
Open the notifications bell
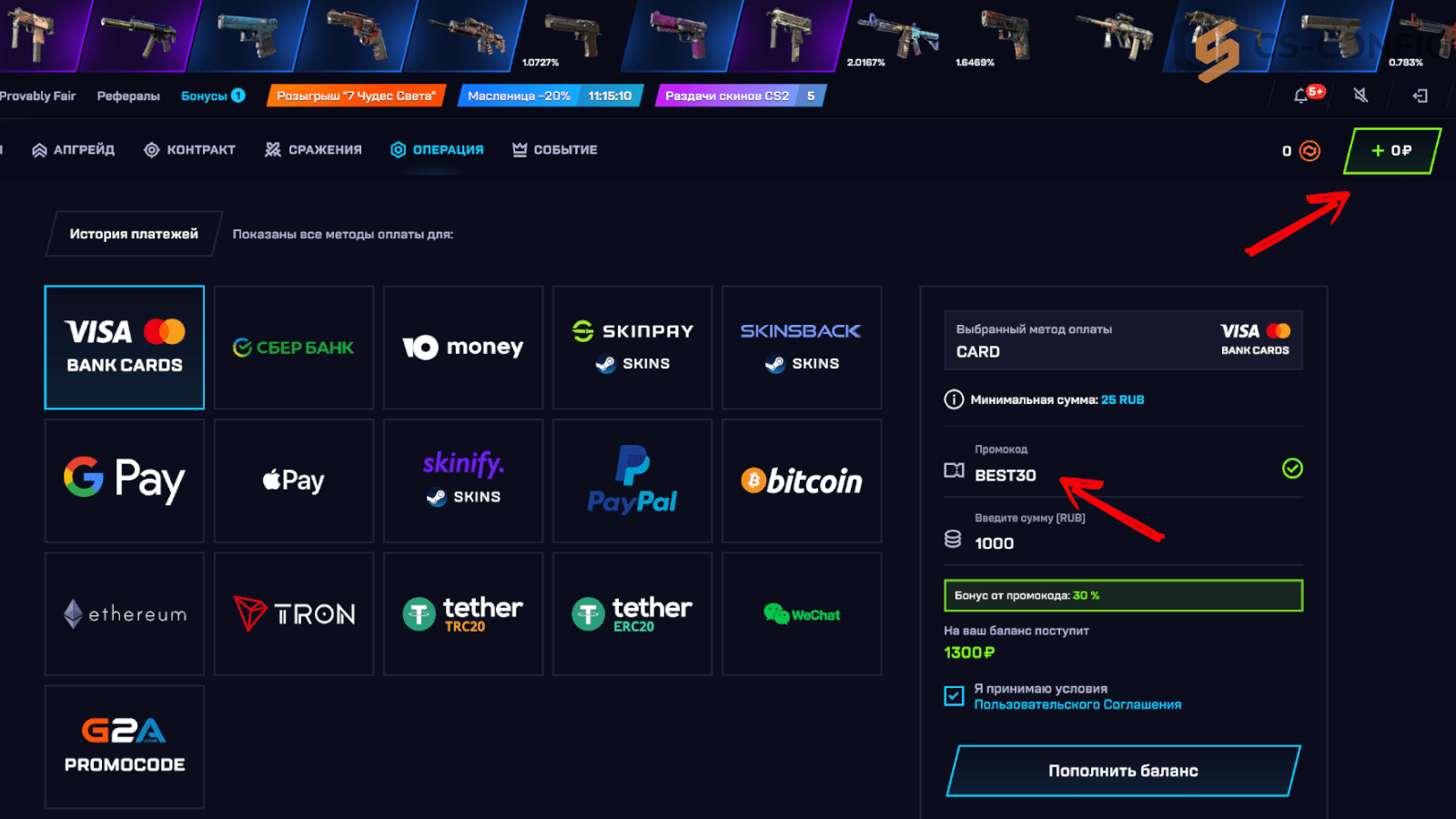point(1301,96)
